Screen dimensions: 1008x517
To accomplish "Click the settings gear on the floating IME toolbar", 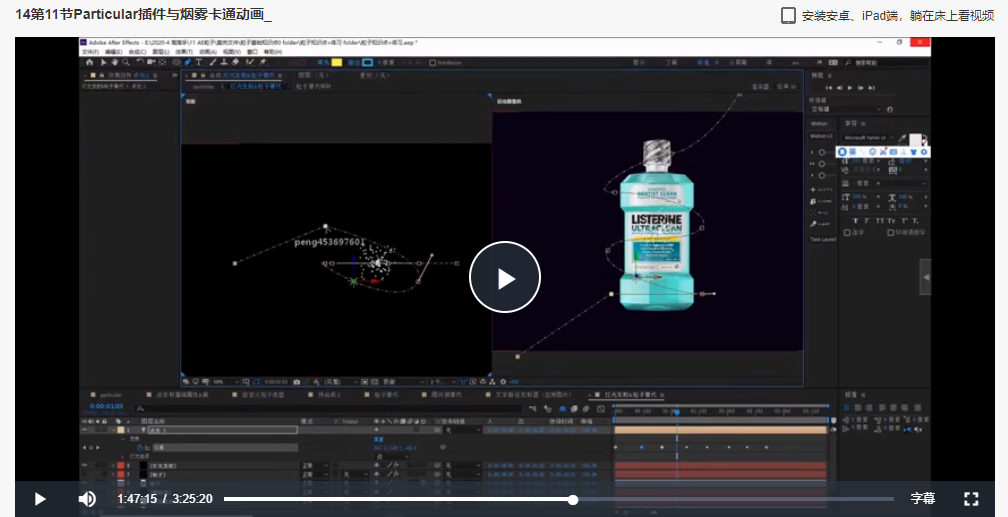I will [924, 152].
